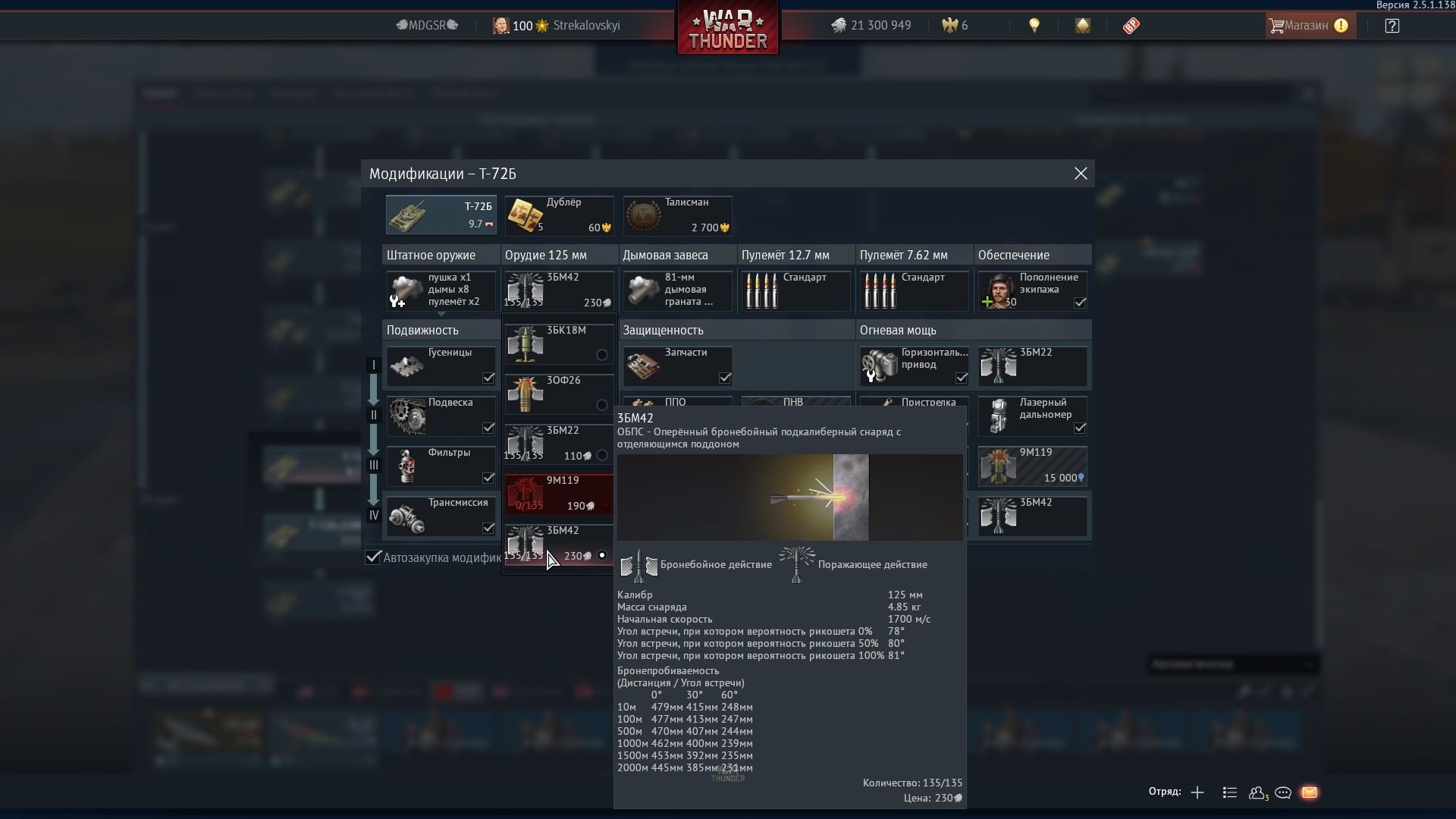Image resolution: width=1456 pixels, height=819 pixels.
Task: Open the 81-мм дымовая граната slot
Action: [678, 290]
